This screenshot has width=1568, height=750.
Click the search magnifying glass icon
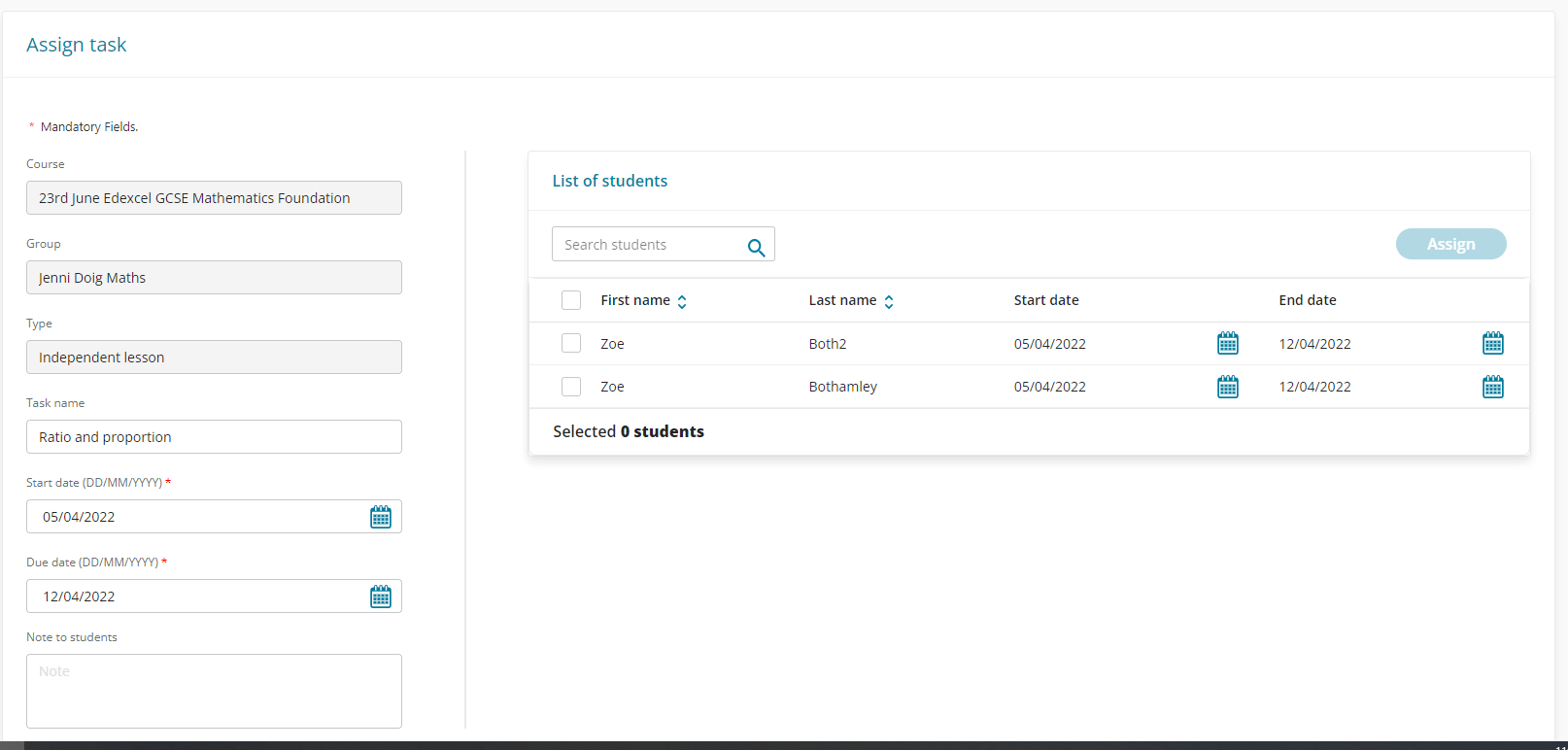[x=756, y=248]
